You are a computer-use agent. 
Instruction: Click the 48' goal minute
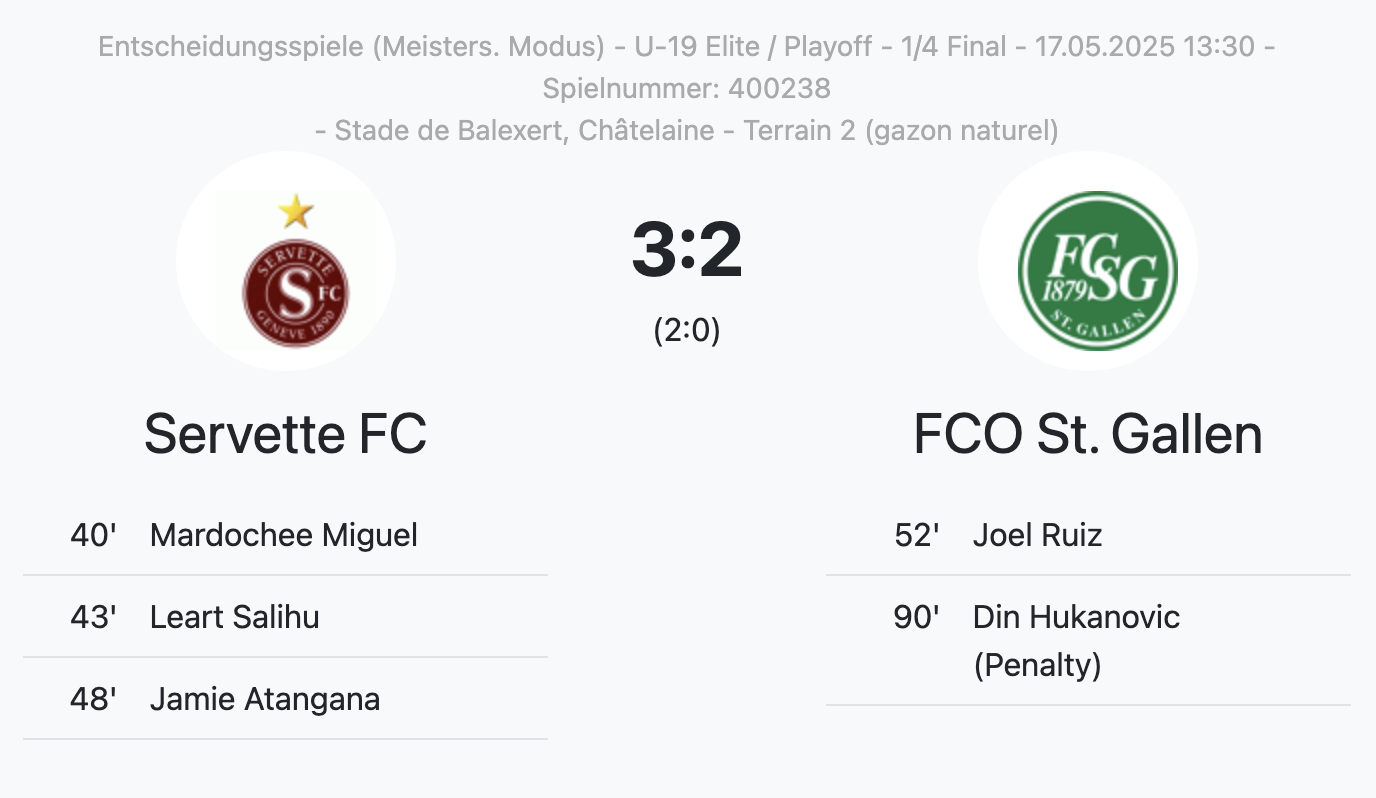pyautogui.click(x=93, y=699)
